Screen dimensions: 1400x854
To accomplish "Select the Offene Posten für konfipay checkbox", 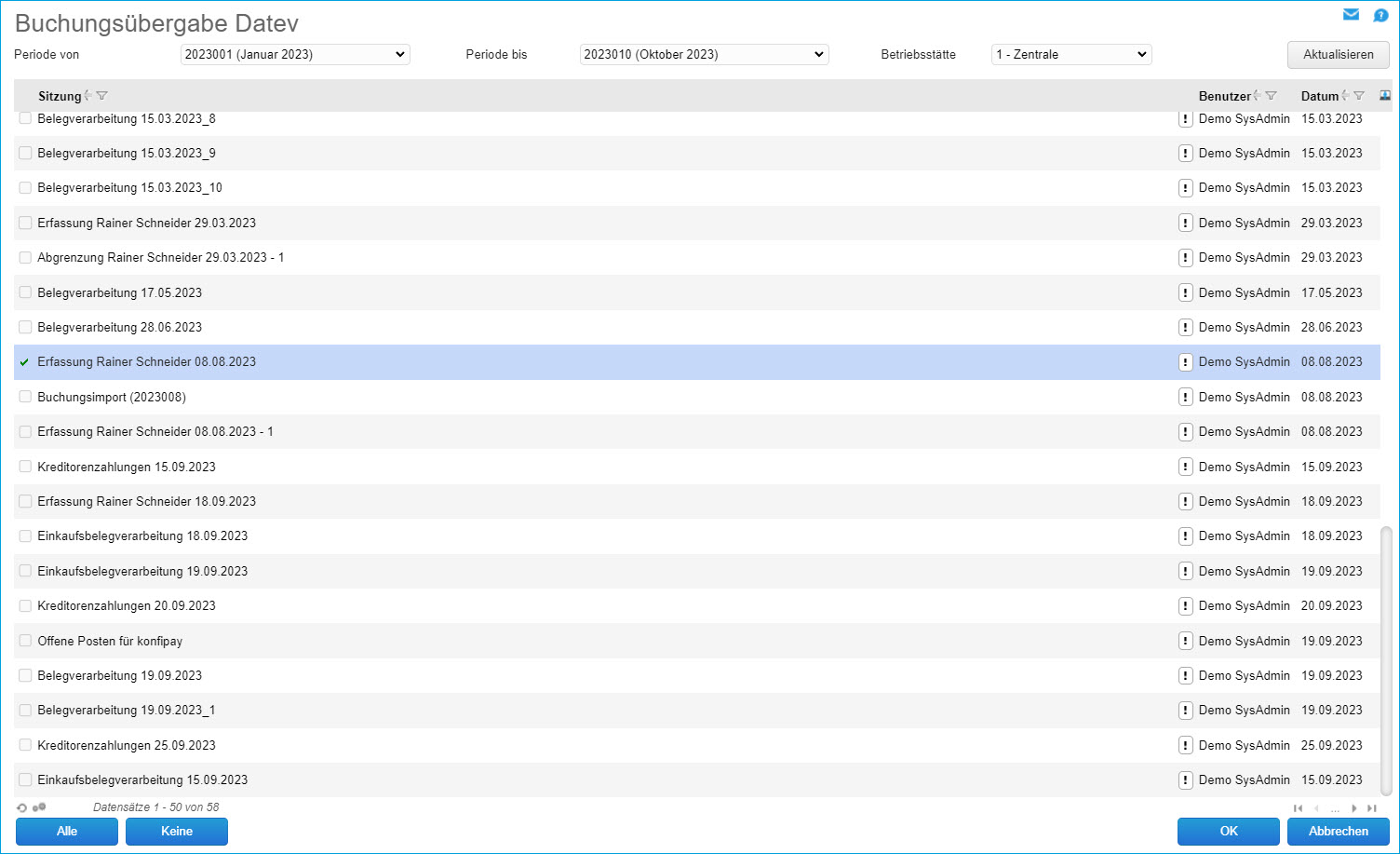I will pyautogui.click(x=25, y=641).
